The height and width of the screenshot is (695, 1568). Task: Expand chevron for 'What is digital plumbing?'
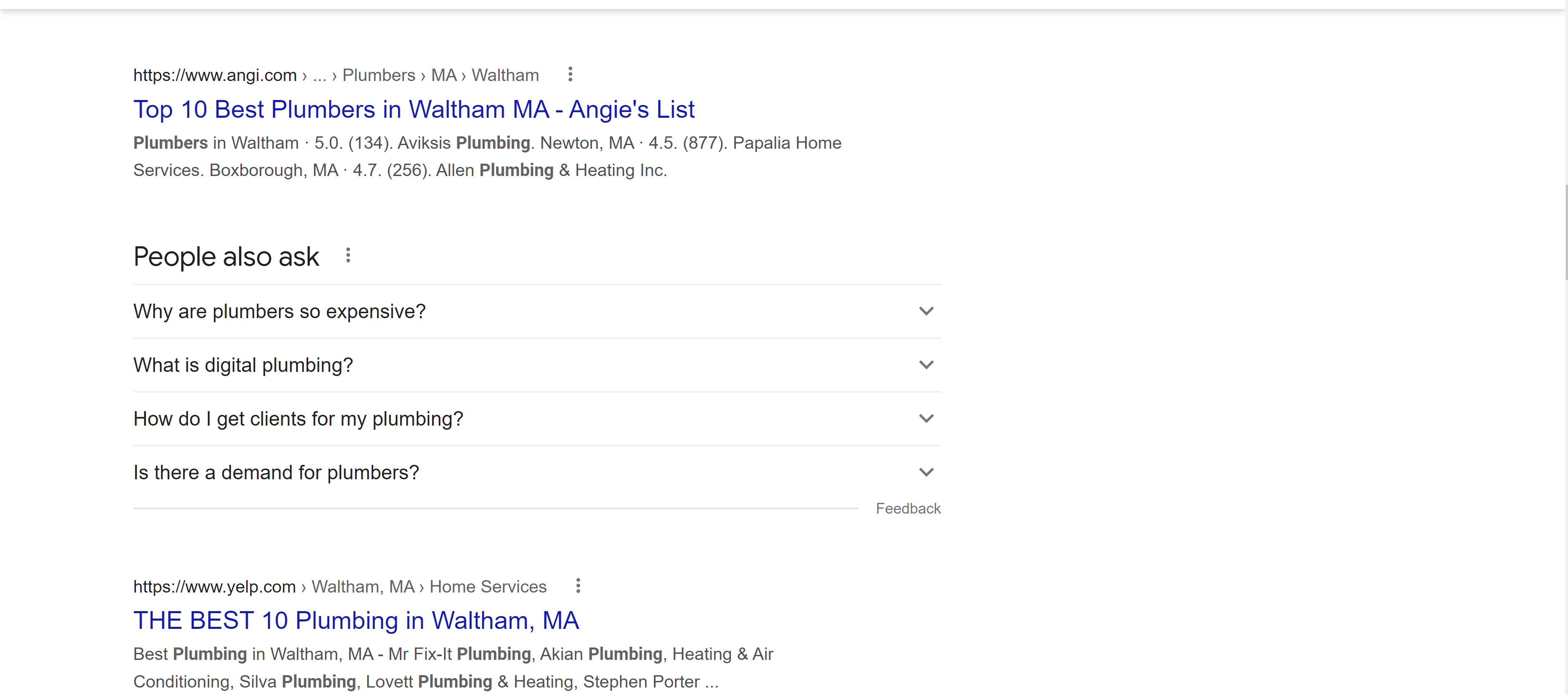click(926, 365)
